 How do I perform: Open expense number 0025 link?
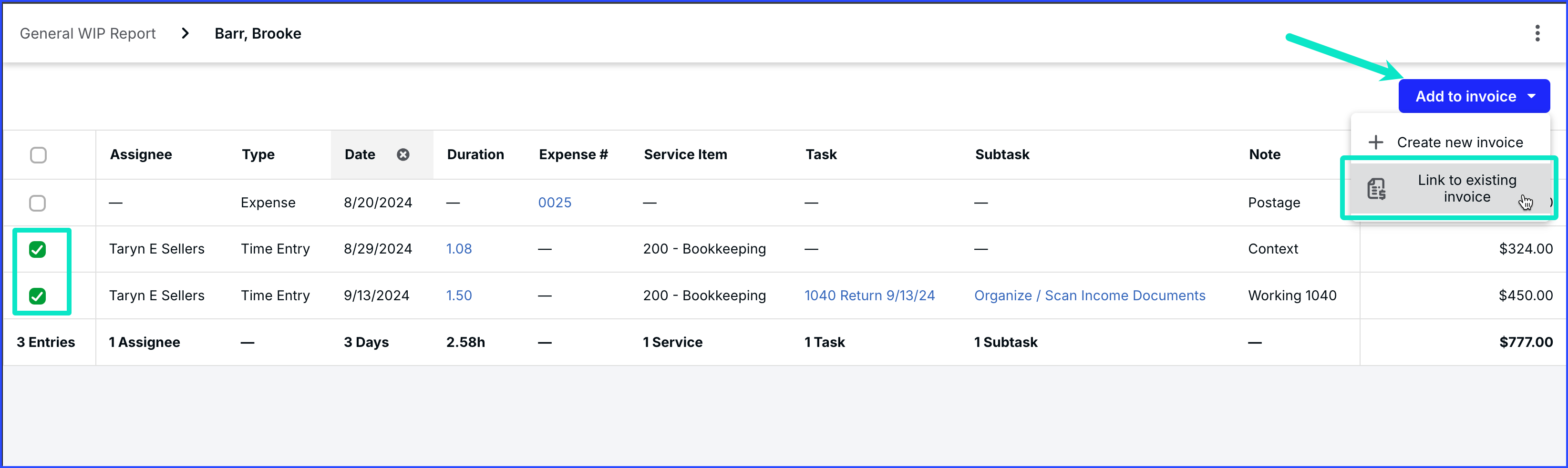[555, 203]
